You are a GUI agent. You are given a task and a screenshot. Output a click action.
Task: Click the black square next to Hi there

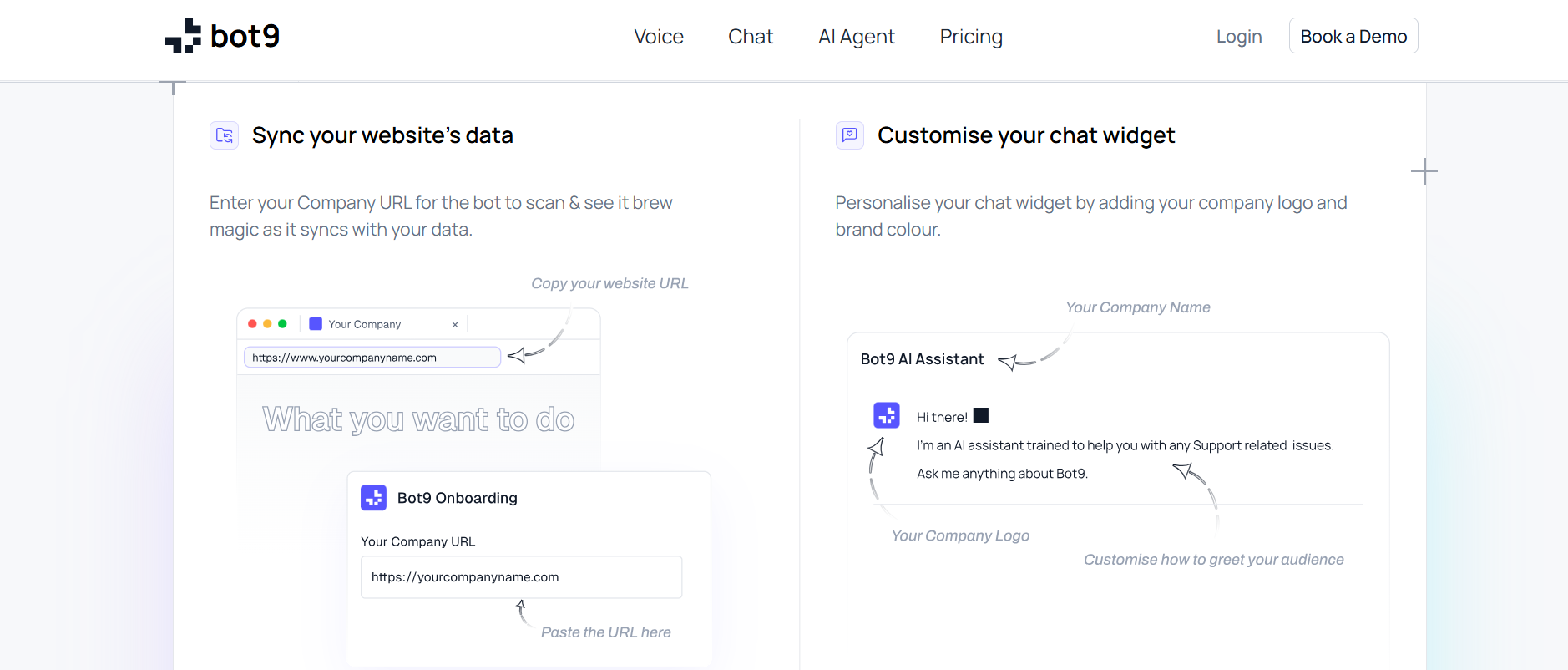point(981,415)
